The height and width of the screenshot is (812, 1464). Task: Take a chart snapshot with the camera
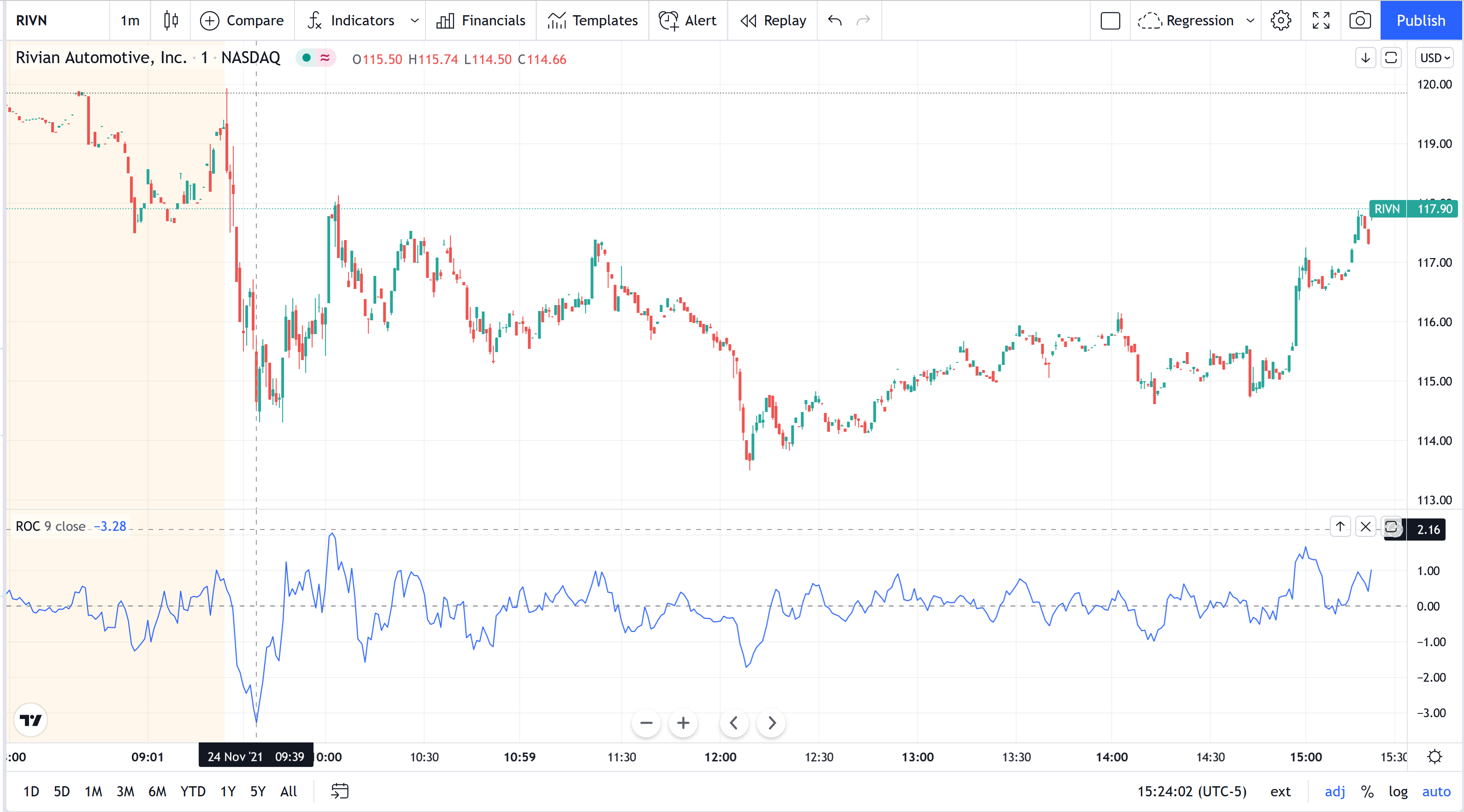1360,20
